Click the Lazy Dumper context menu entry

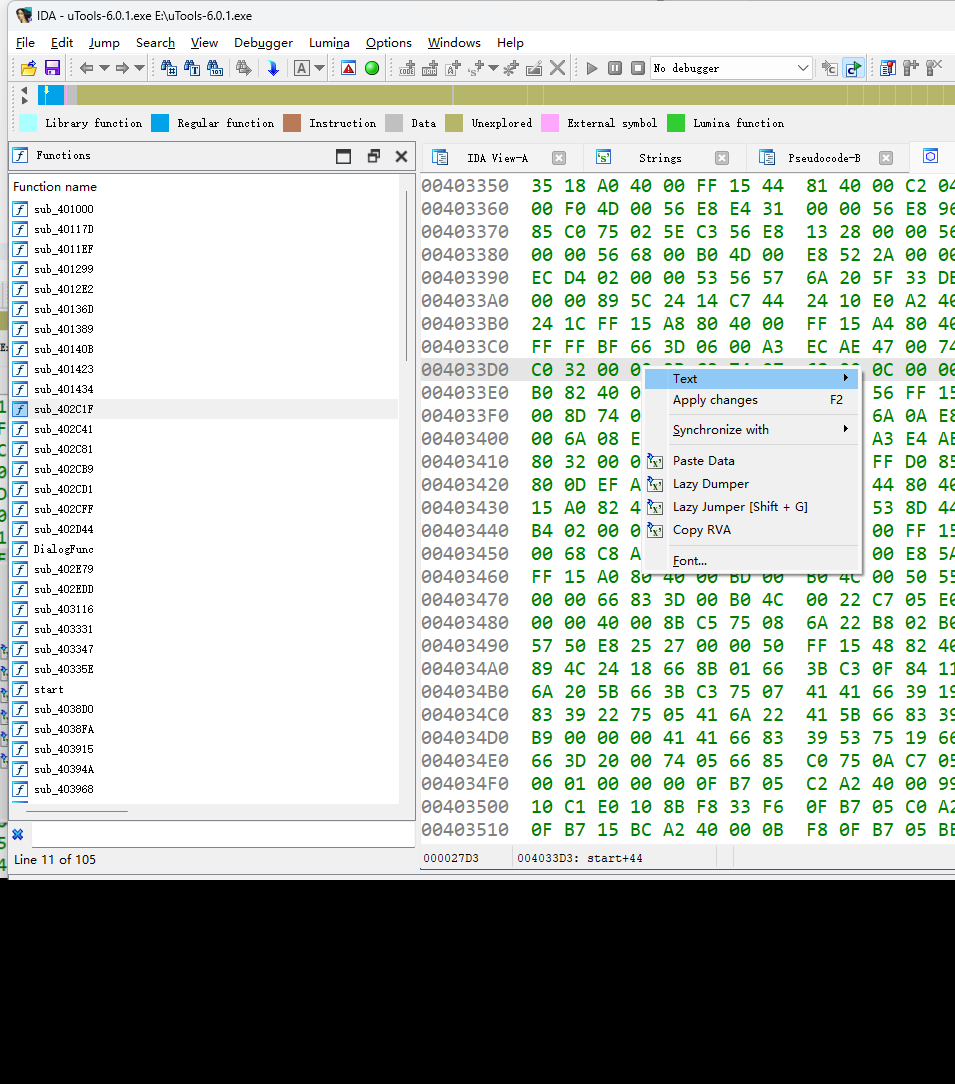710,484
